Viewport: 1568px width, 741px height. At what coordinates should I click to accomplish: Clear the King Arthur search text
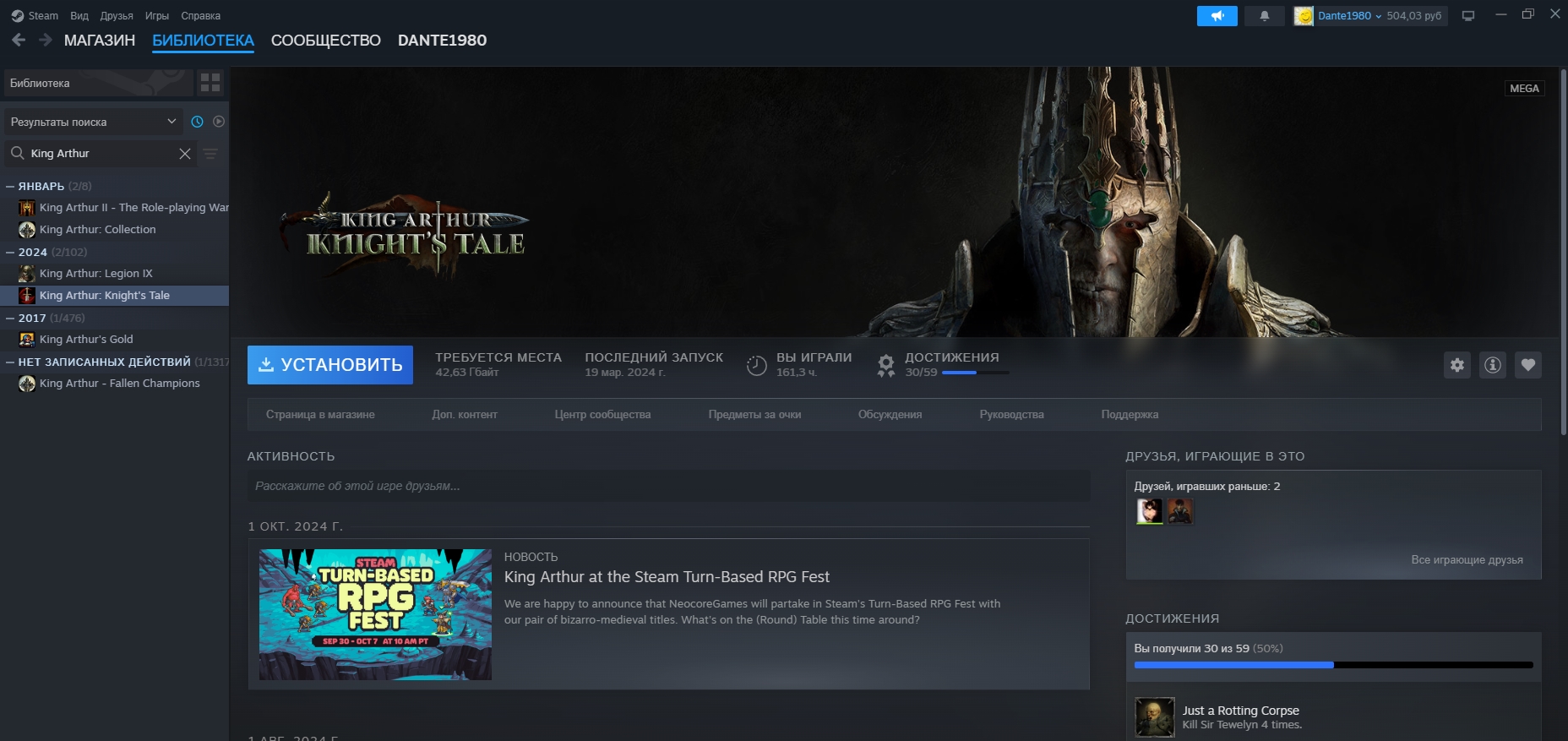click(185, 154)
